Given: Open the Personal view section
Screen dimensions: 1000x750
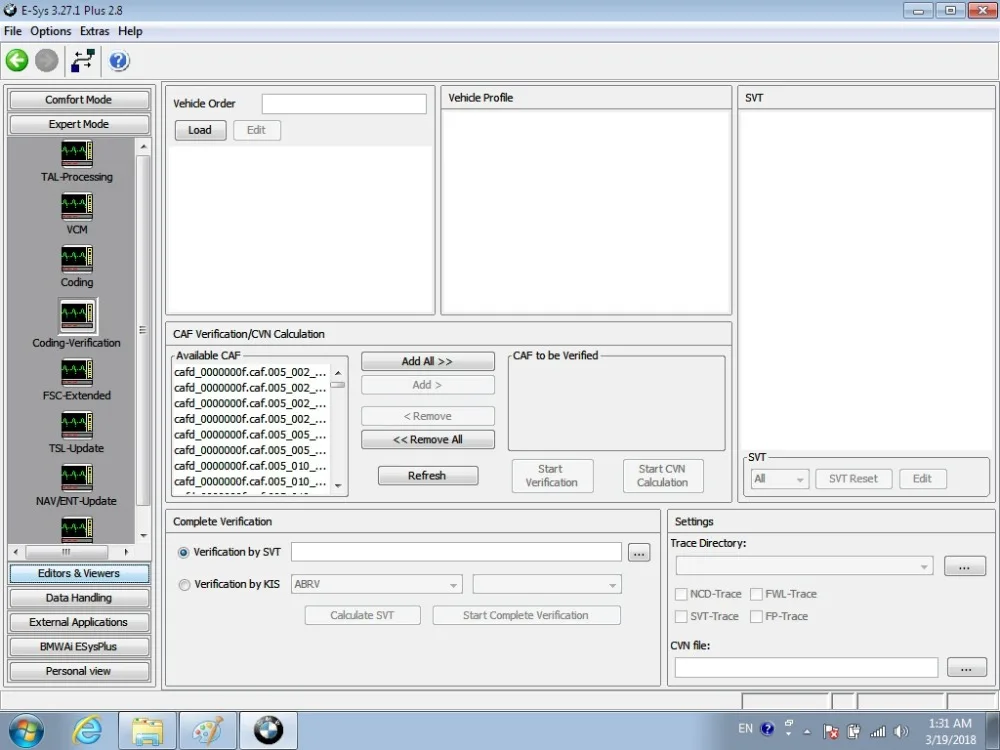Looking at the screenshot, I should point(79,671).
